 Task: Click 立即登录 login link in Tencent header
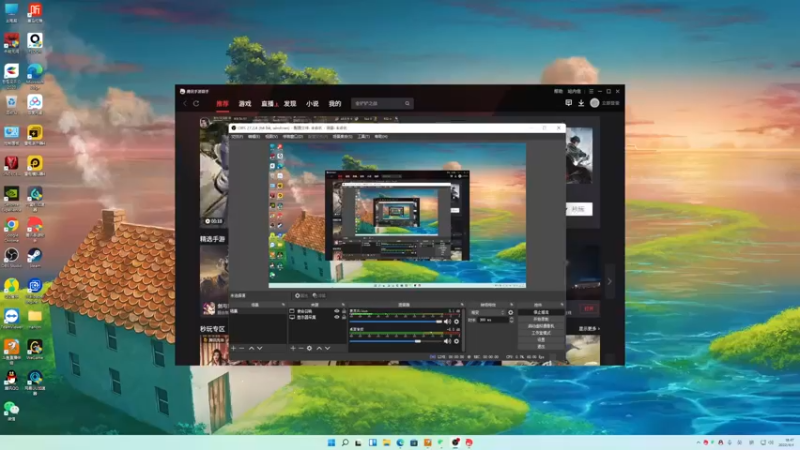click(x=611, y=103)
